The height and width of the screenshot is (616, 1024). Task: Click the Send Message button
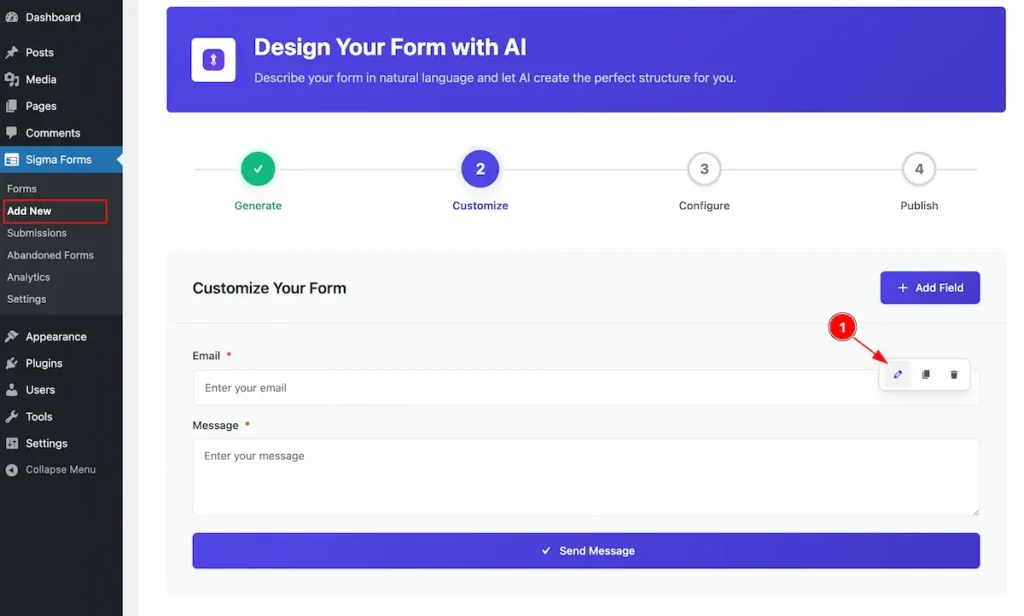tap(586, 551)
